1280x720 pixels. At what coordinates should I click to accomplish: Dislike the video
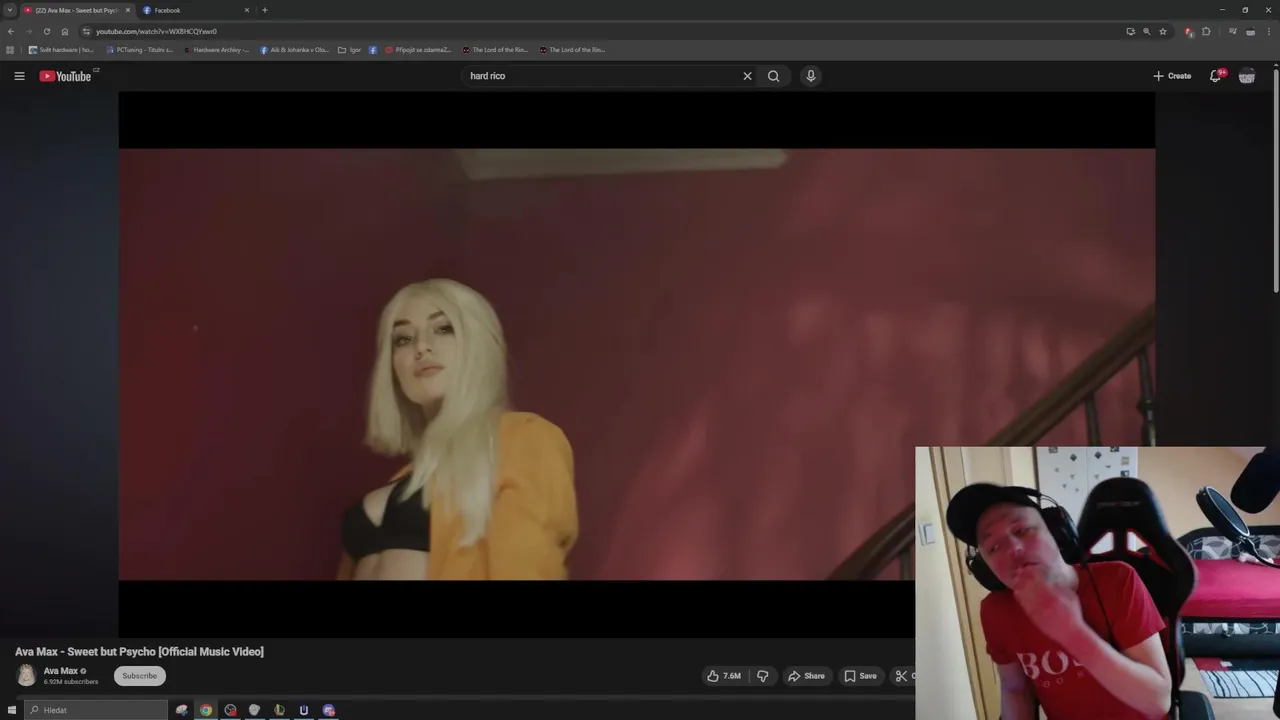pos(763,676)
